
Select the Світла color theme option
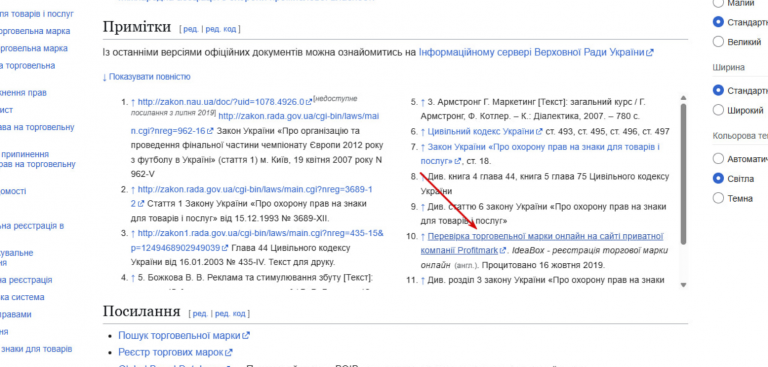click(718, 178)
